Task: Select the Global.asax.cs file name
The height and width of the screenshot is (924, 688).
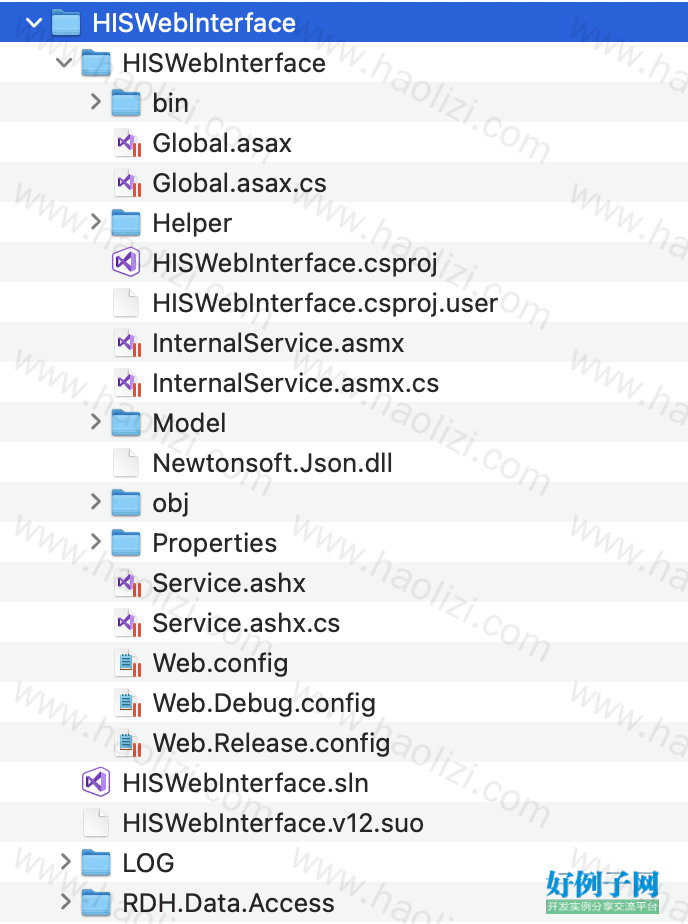Action: point(239,183)
